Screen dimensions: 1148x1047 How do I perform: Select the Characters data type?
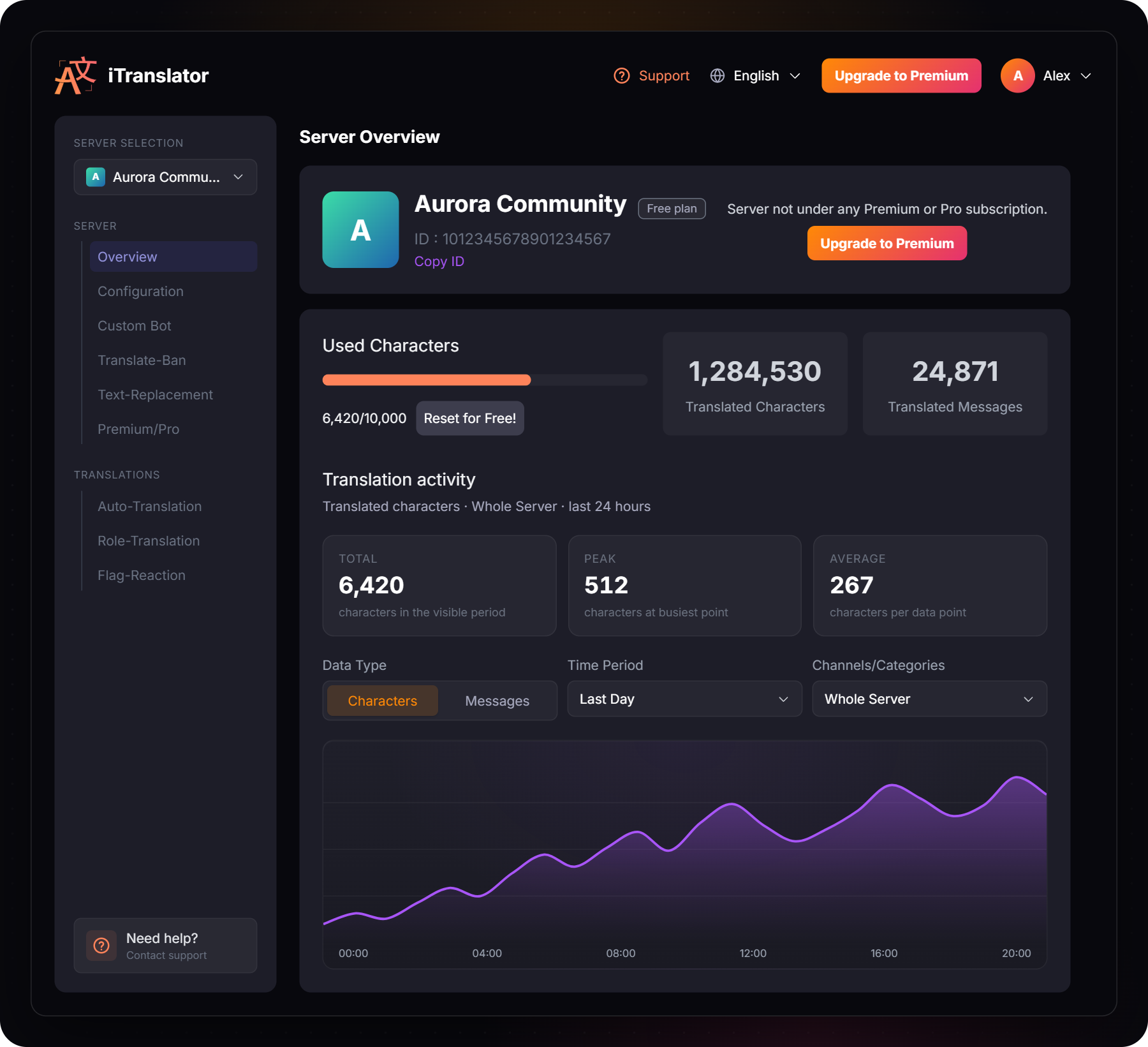pos(383,701)
